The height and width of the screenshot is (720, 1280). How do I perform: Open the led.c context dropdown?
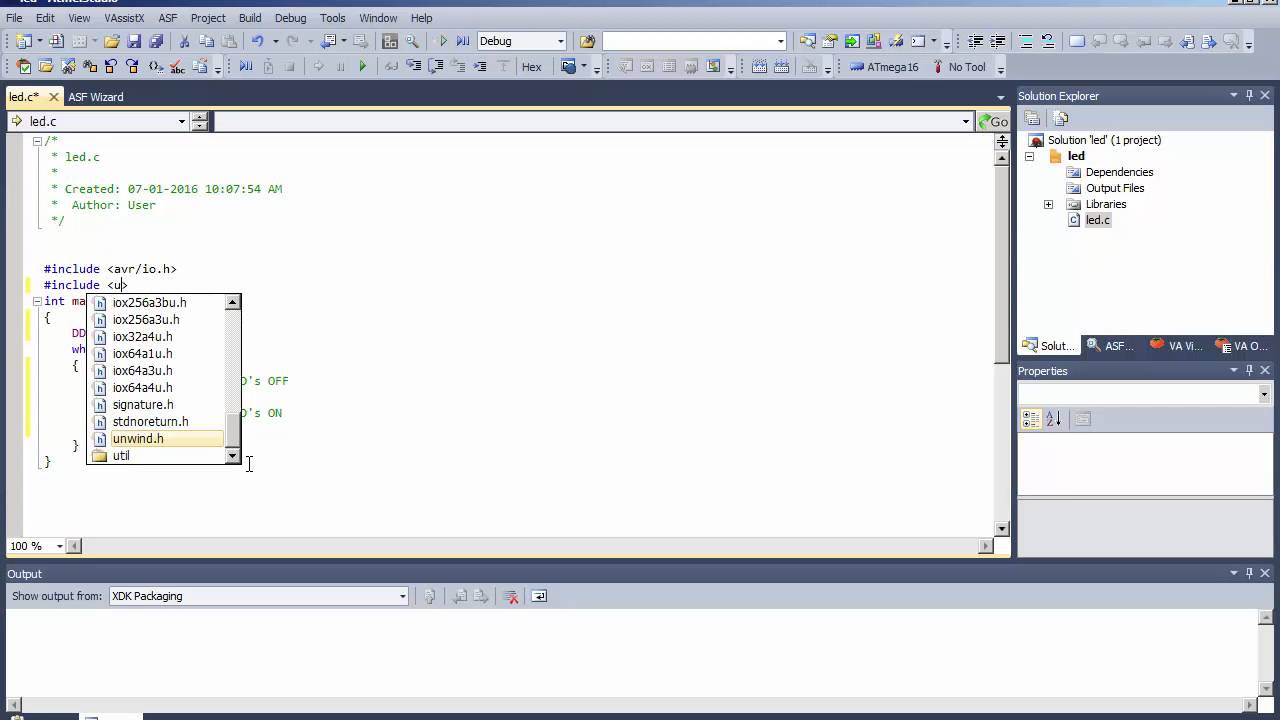[x=182, y=122]
